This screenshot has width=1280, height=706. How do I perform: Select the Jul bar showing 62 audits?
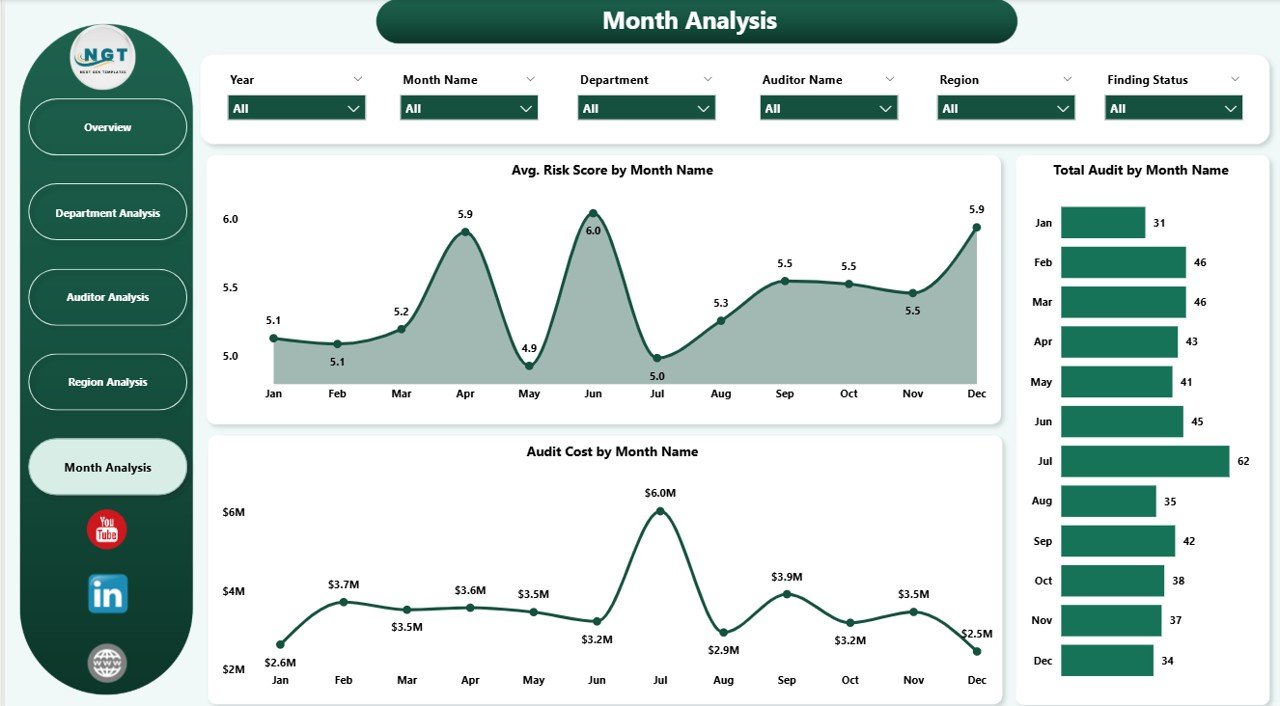(1145, 461)
